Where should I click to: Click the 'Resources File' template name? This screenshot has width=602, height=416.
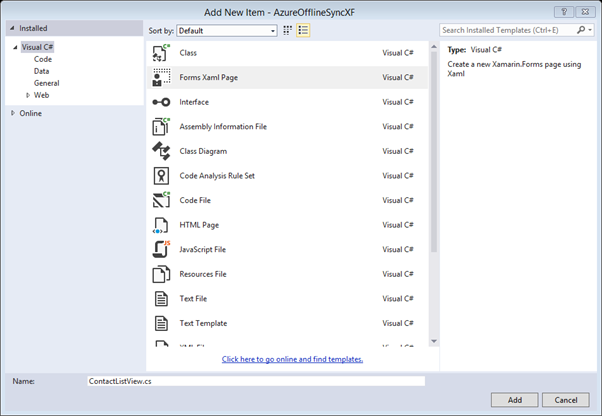click(203, 274)
